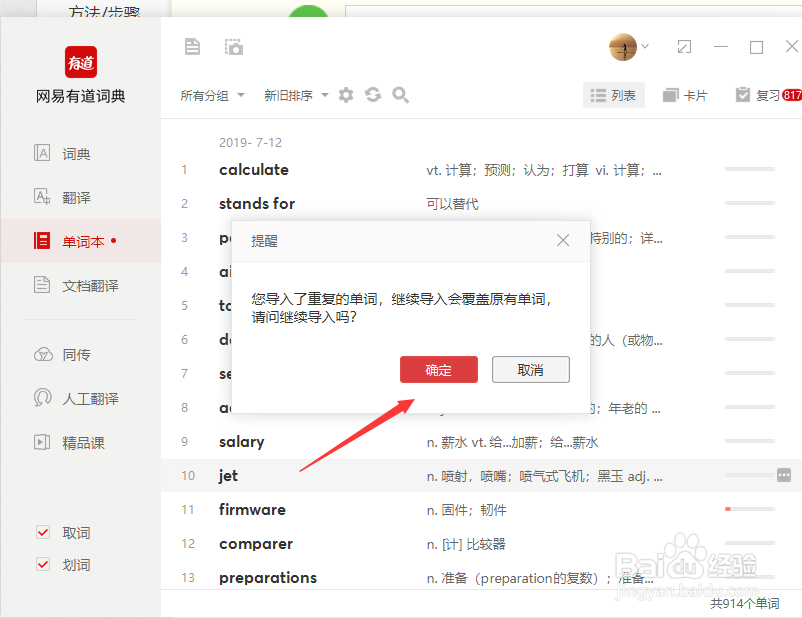
Task: Open the ellipsis menu on the jet entry
Action: (782, 475)
